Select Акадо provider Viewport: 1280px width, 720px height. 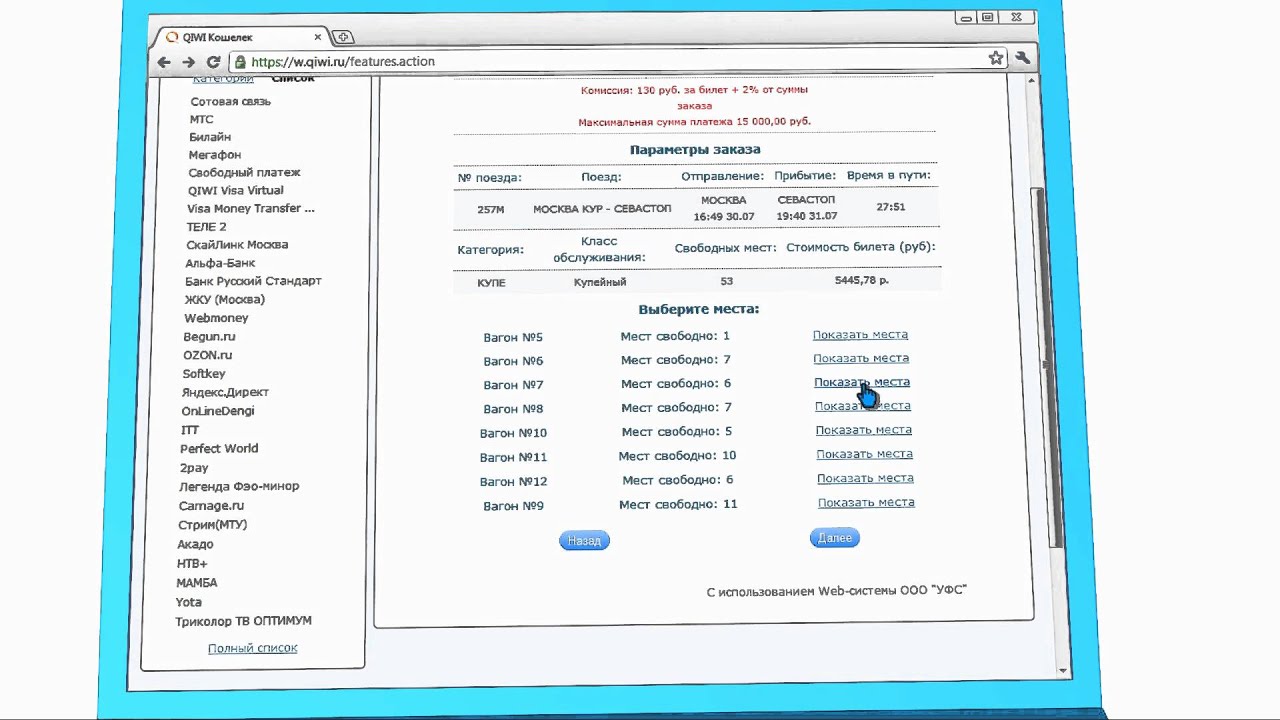click(196, 544)
